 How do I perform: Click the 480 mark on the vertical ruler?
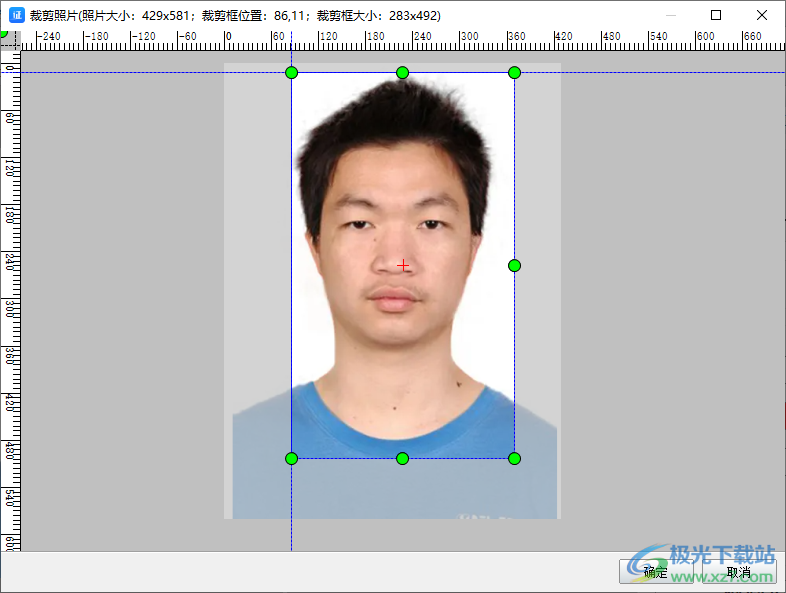[x=9, y=451]
